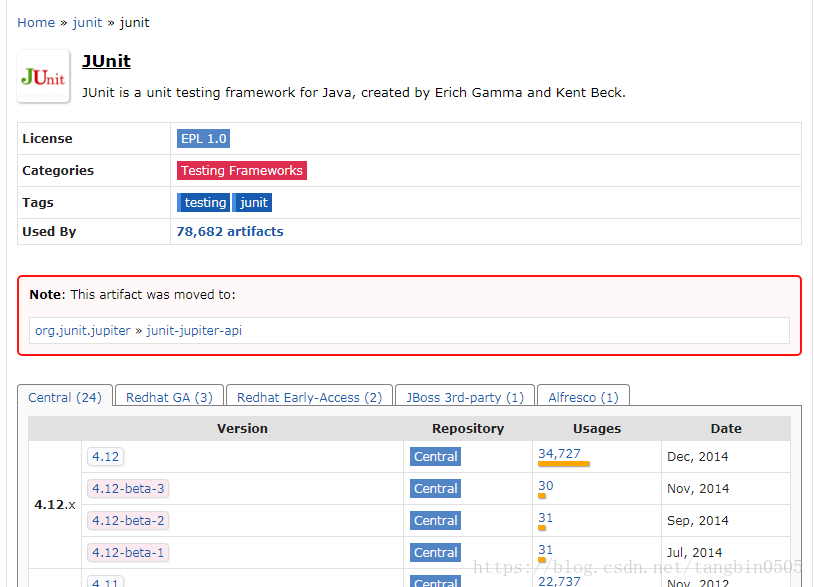Screen dimensions: 814x587
Task: Switch to Redhat Early-Access (2) tab
Action: click(309, 397)
